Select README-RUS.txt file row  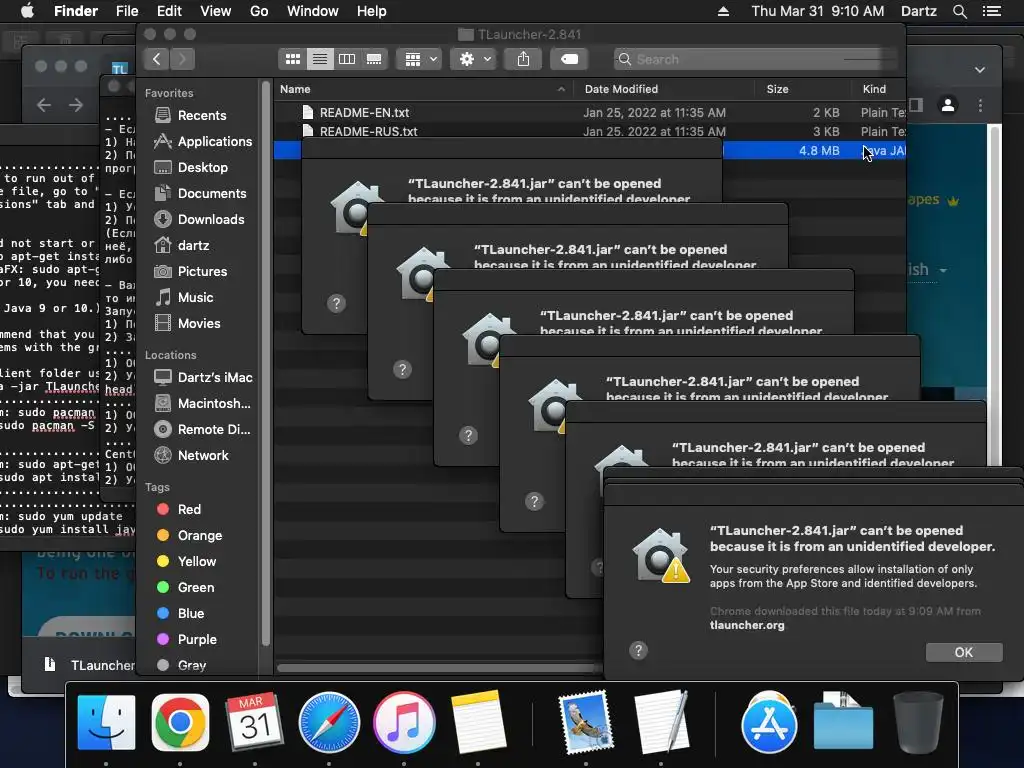point(590,131)
